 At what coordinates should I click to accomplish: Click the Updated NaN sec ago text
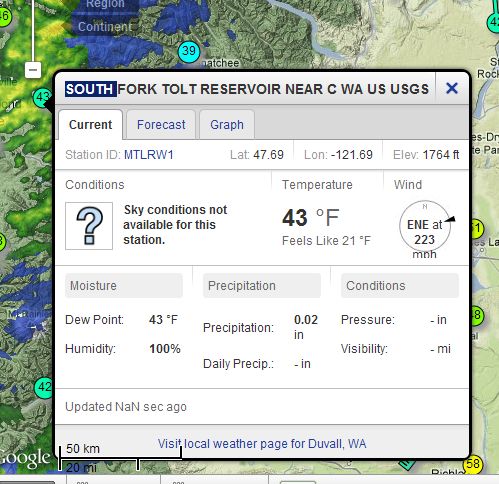point(126,407)
